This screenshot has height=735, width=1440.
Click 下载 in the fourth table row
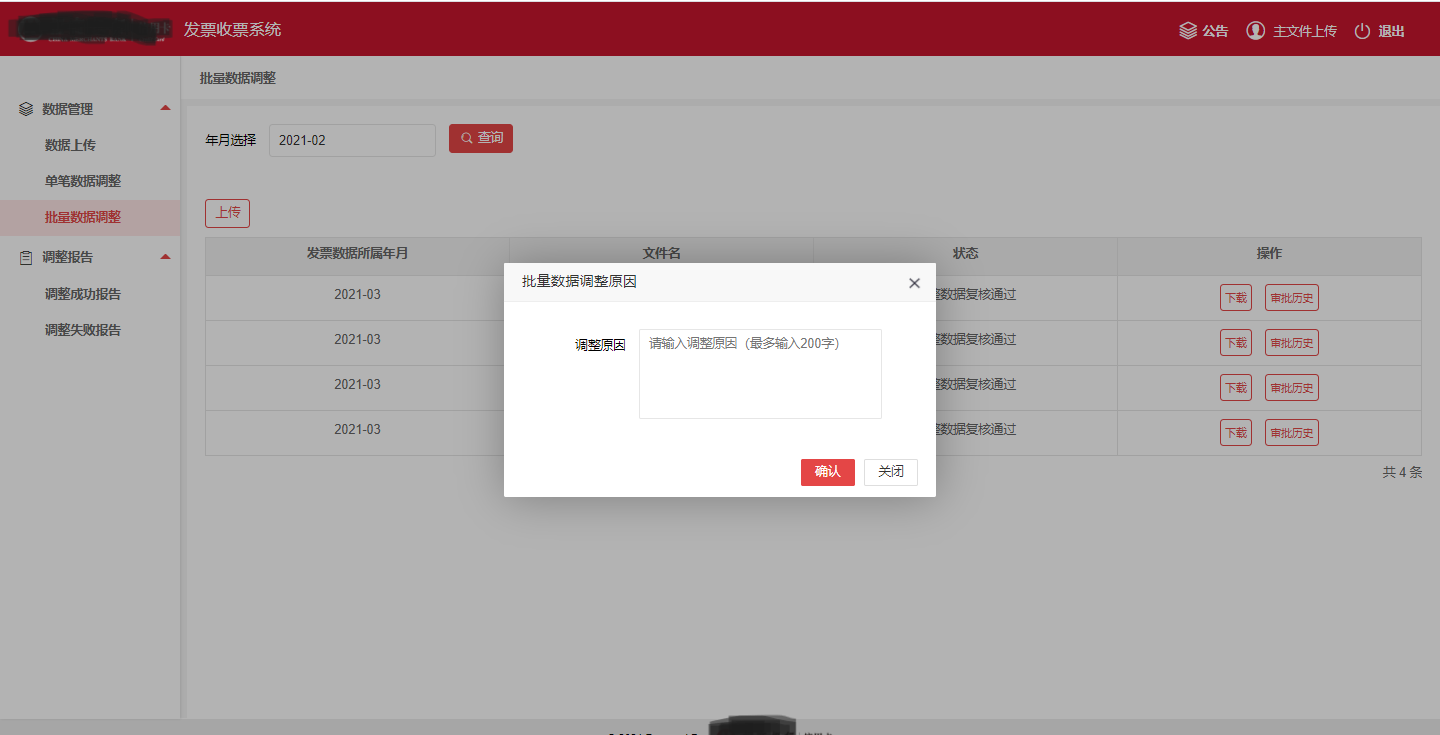tap(1236, 433)
